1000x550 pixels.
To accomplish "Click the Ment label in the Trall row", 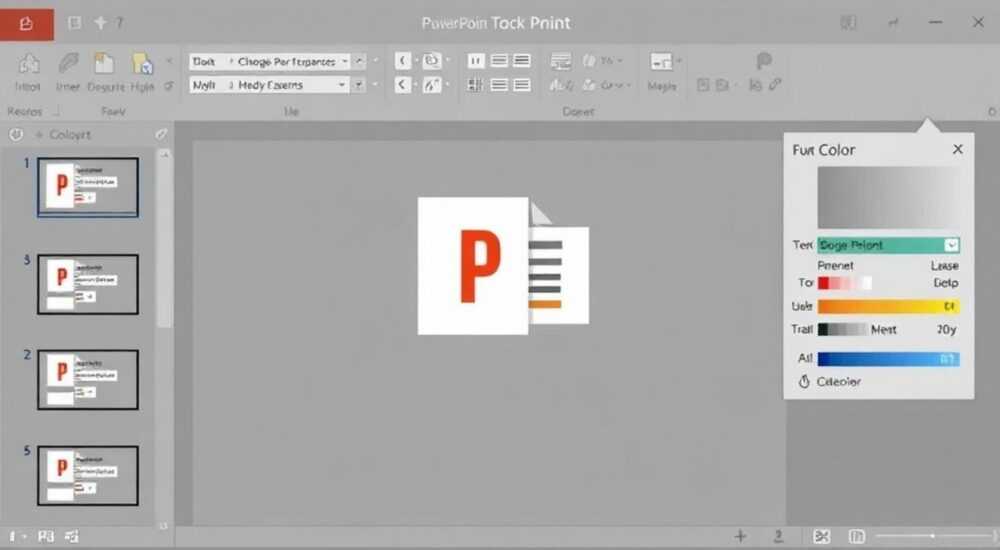I will [x=883, y=329].
